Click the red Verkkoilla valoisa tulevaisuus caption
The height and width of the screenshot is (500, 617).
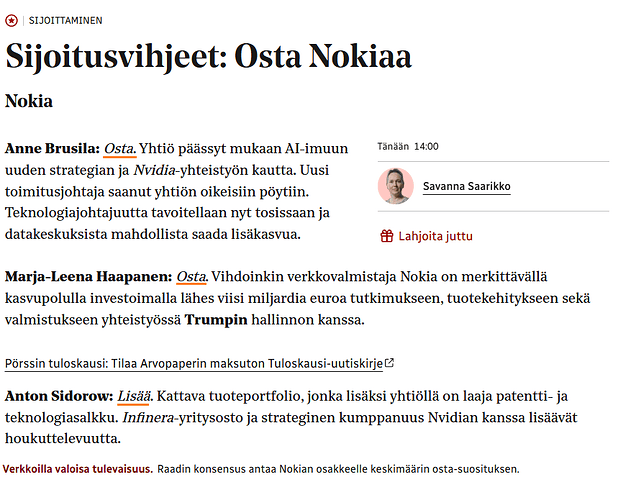(x=78, y=468)
